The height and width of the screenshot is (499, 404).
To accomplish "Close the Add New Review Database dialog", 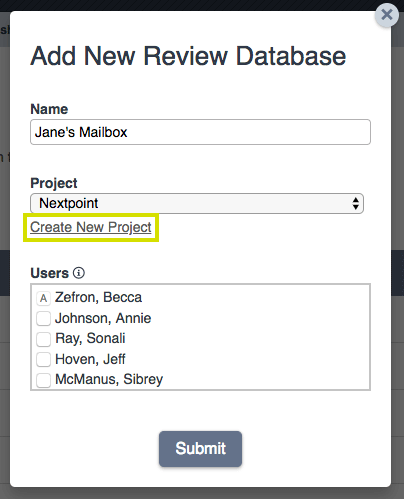I will click(387, 15).
